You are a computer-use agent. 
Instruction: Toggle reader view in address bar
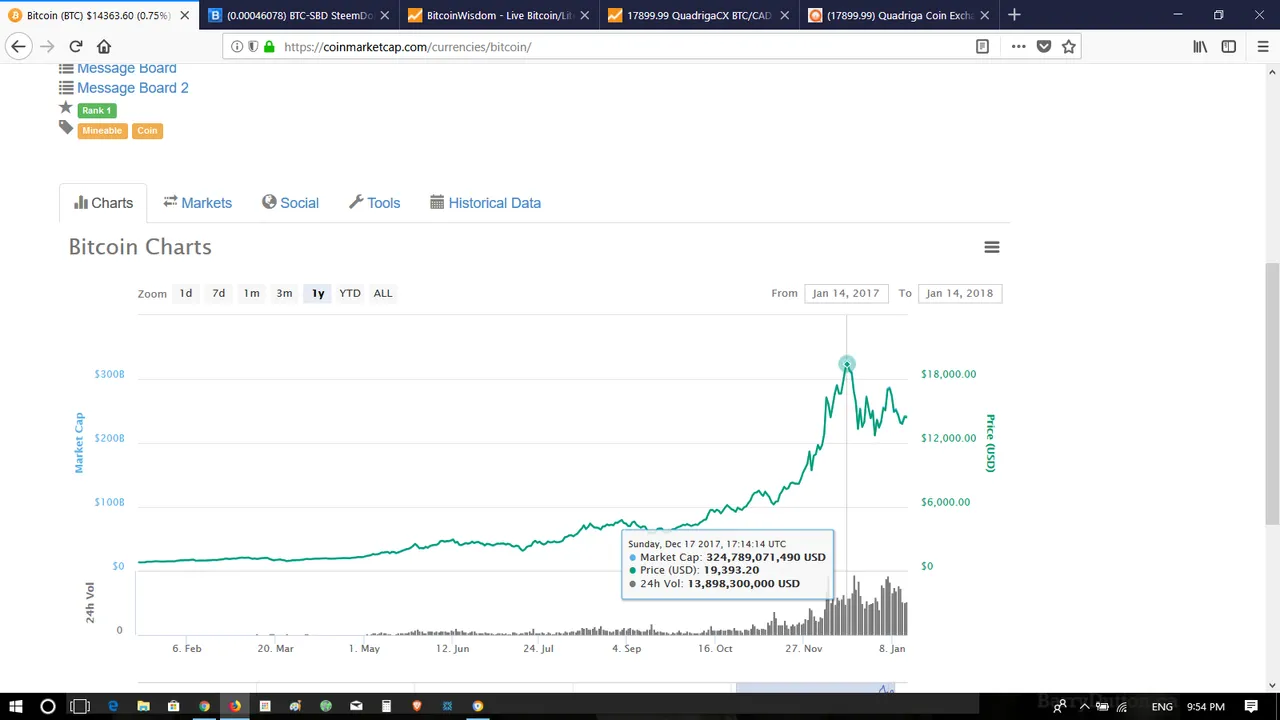tap(982, 47)
